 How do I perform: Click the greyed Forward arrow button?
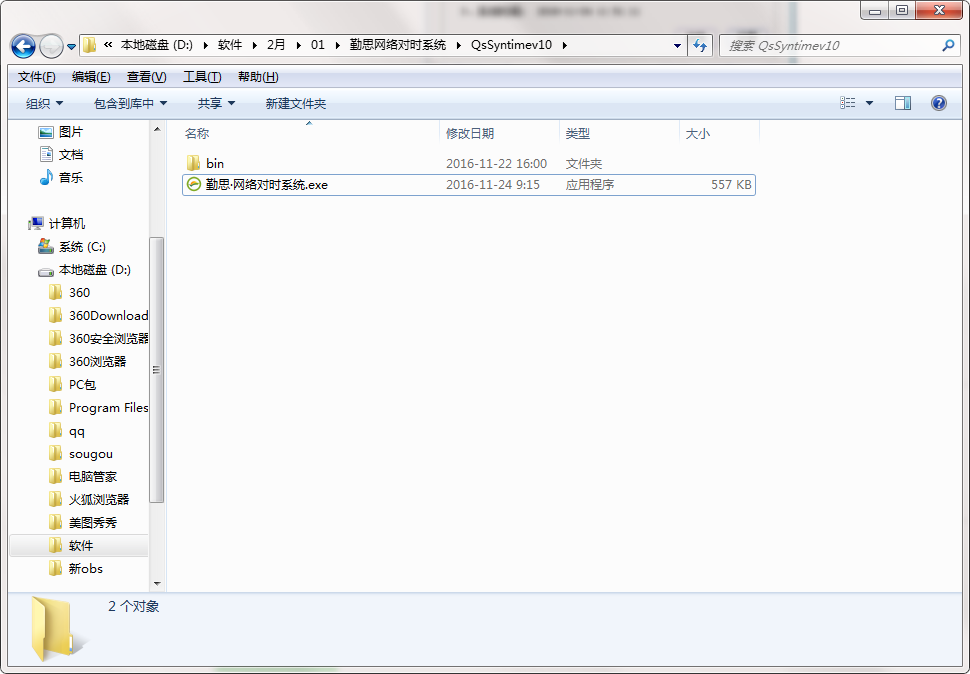tap(51, 46)
